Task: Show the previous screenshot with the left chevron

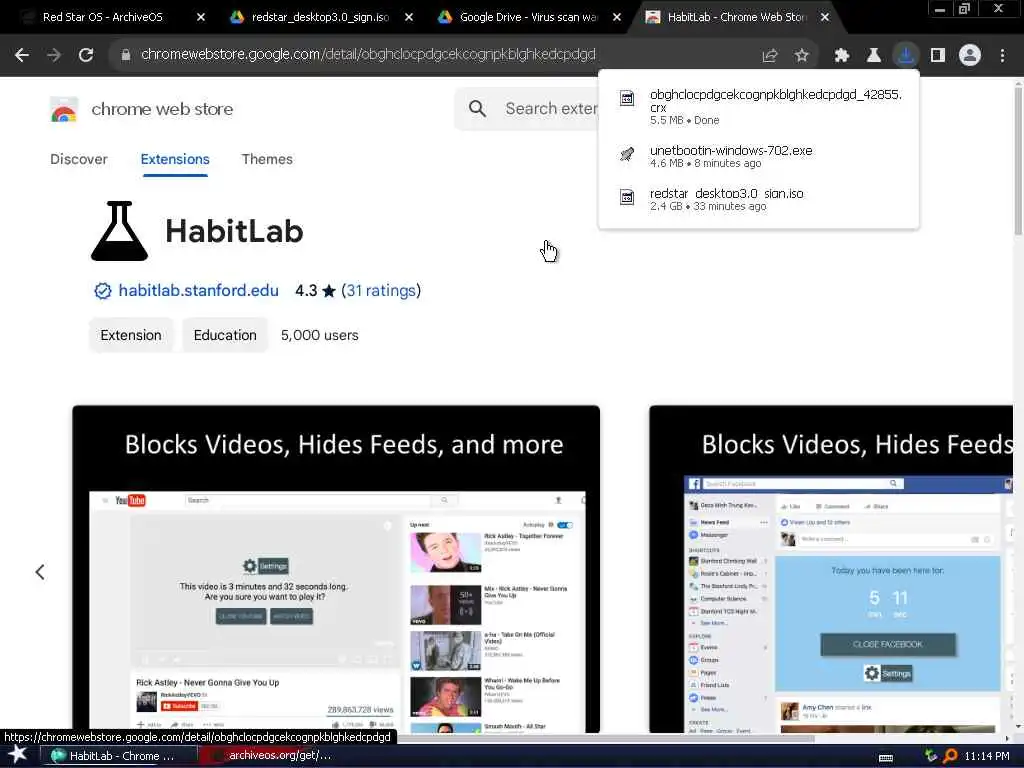Action: 40,572
